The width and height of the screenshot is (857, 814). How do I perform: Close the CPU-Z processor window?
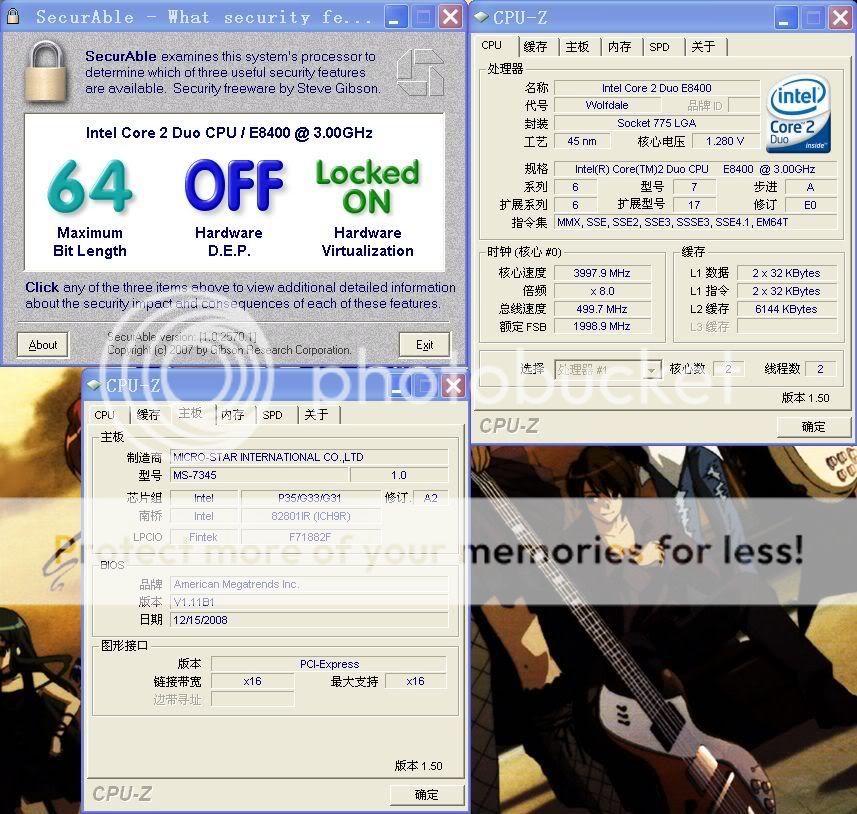point(841,17)
